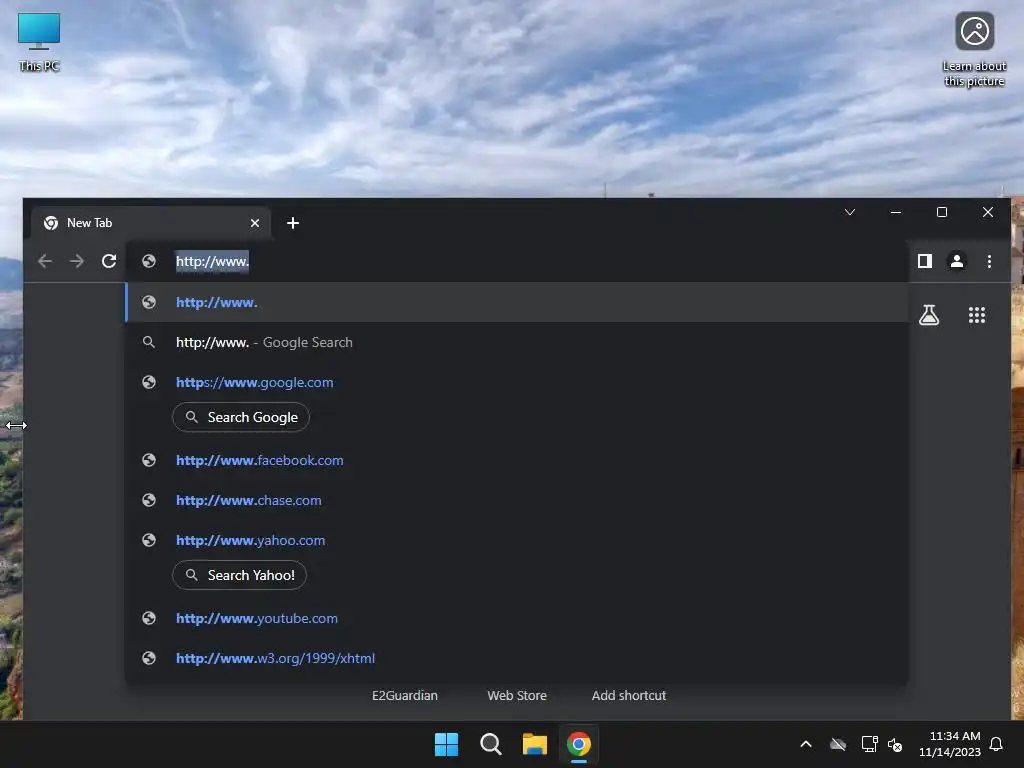
Task: Open the tab search chevron
Action: tap(850, 212)
